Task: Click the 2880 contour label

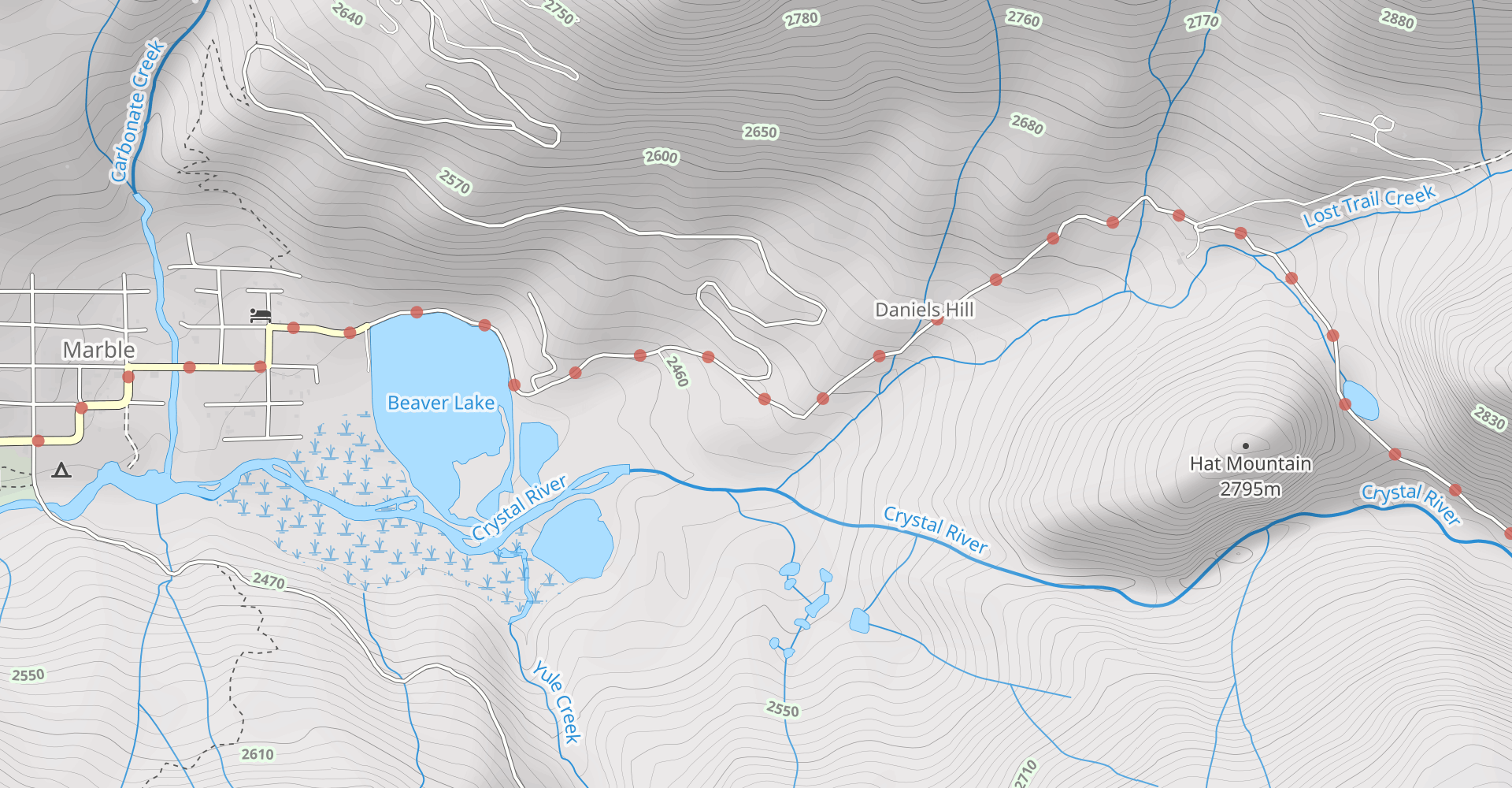Action: [1398, 20]
